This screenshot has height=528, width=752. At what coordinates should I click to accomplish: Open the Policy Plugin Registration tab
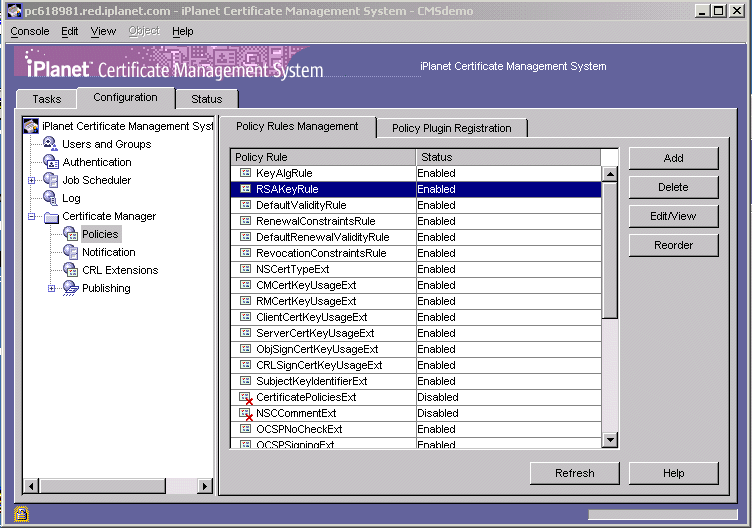(452, 128)
